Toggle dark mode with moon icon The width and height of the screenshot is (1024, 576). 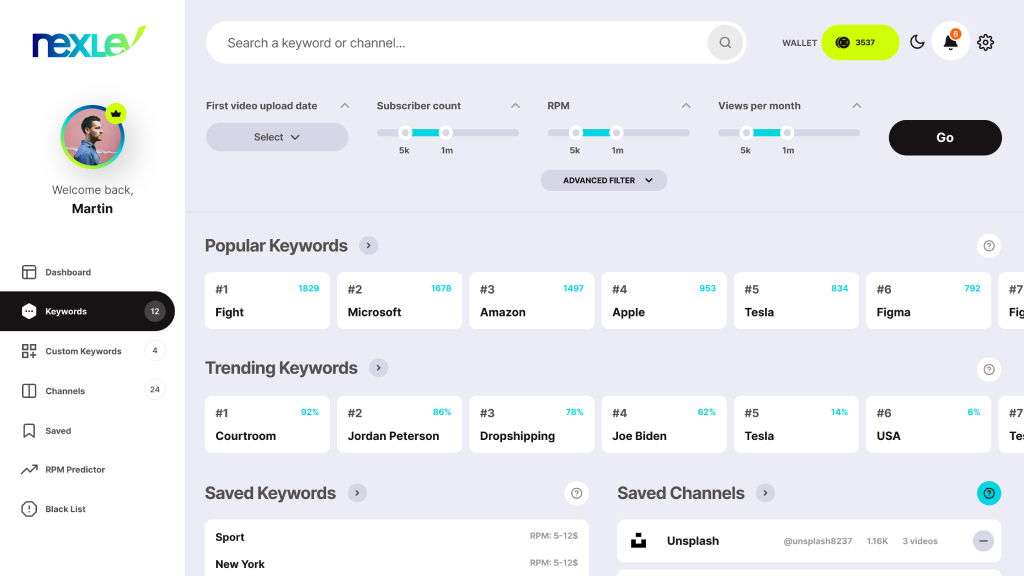pyautogui.click(x=917, y=42)
